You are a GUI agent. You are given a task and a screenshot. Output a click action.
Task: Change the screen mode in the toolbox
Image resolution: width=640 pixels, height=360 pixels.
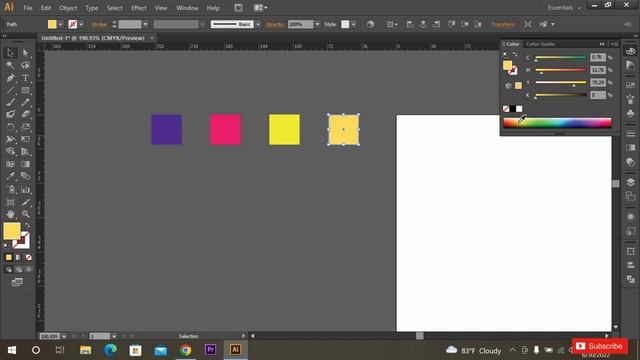pyautogui.click(x=17, y=282)
